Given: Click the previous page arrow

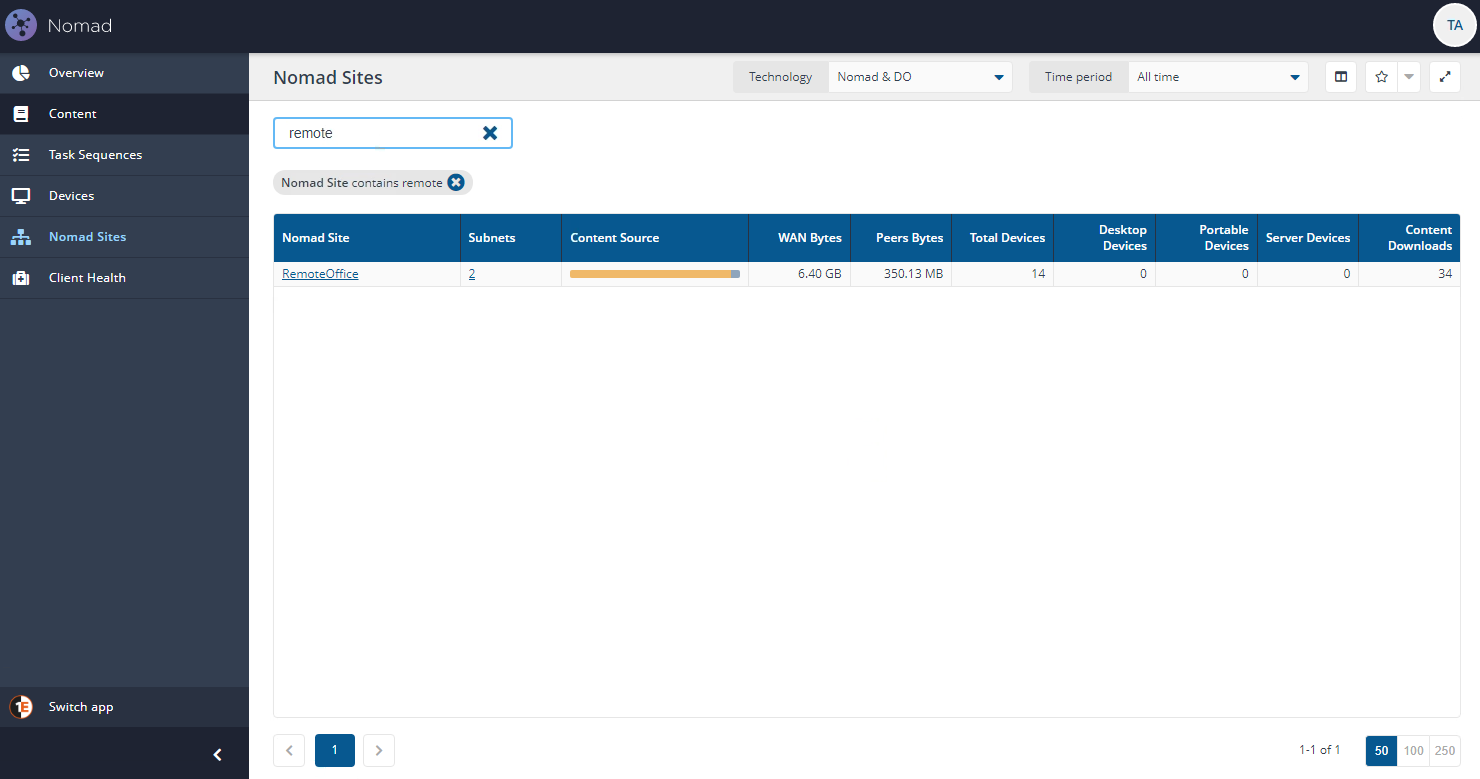Looking at the screenshot, I should point(289,750).
